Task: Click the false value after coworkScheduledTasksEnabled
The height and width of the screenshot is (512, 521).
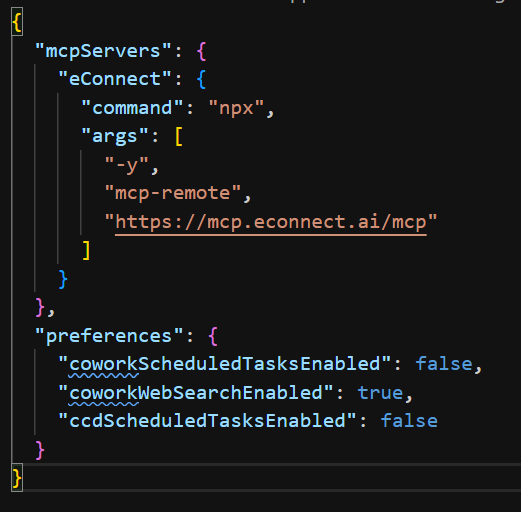Action: 444,364
